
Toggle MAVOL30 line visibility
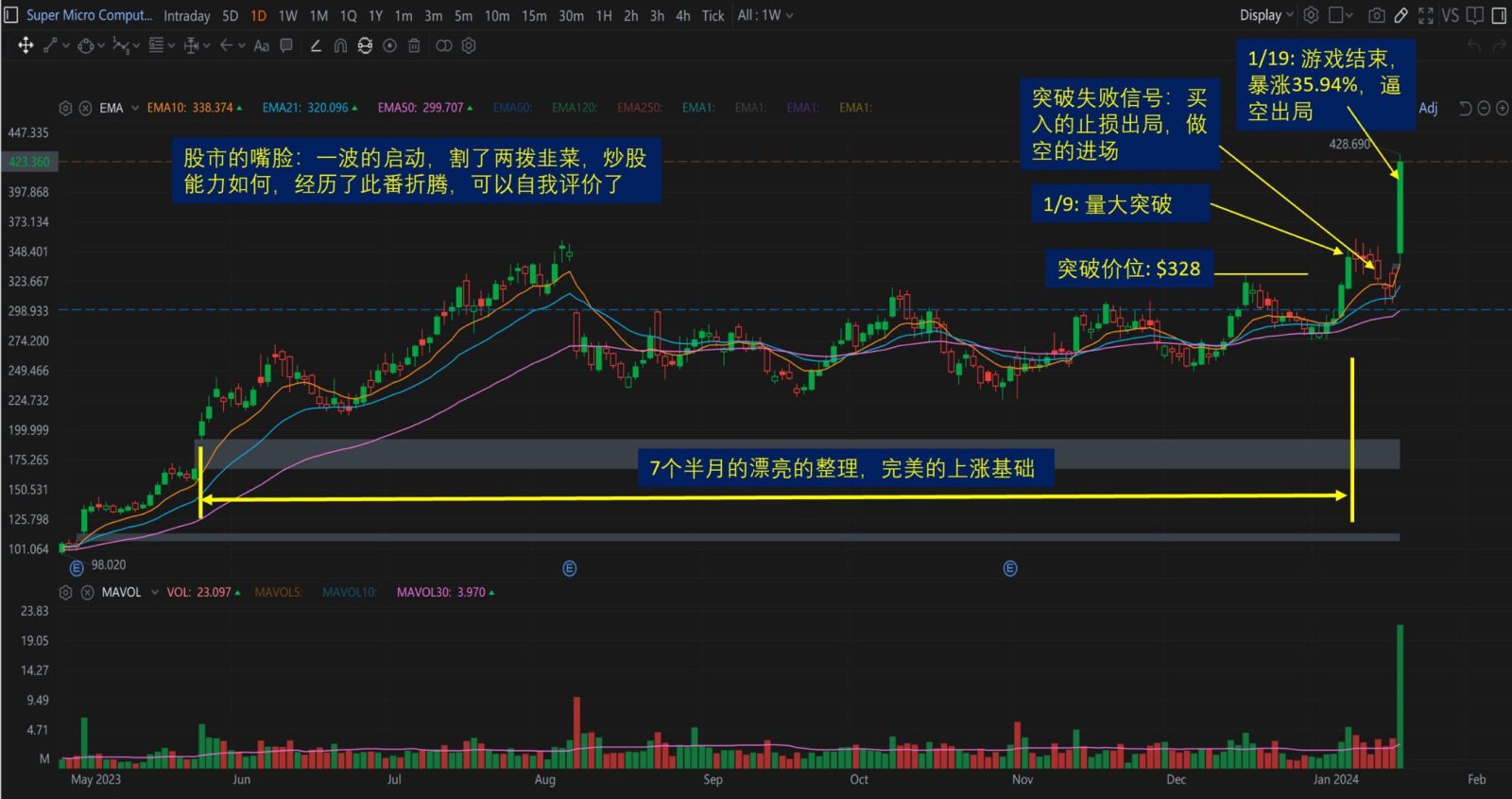445,592
